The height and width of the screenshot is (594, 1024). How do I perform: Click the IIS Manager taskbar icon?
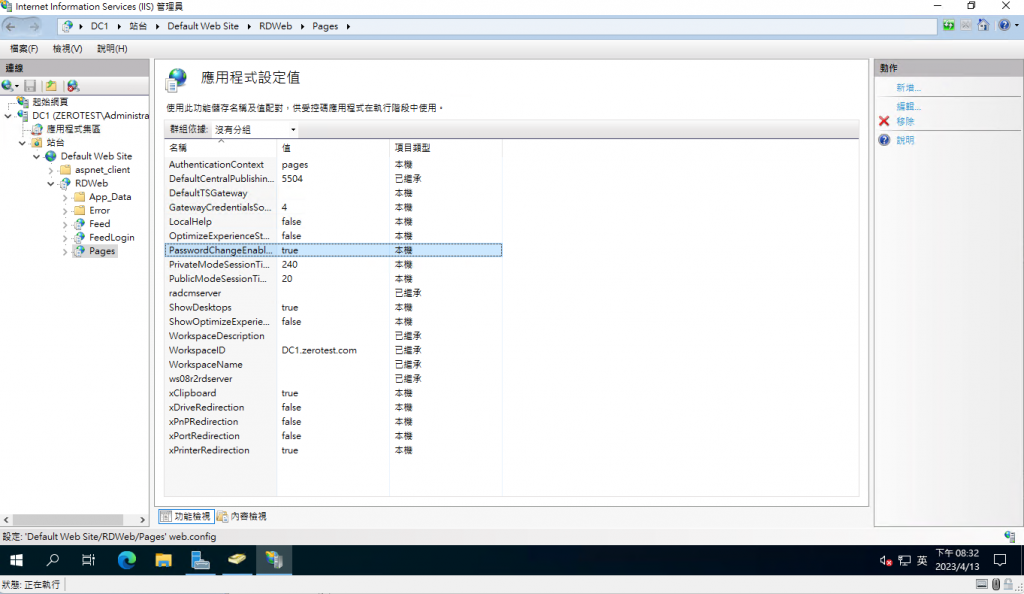click(x=274, y=560)
